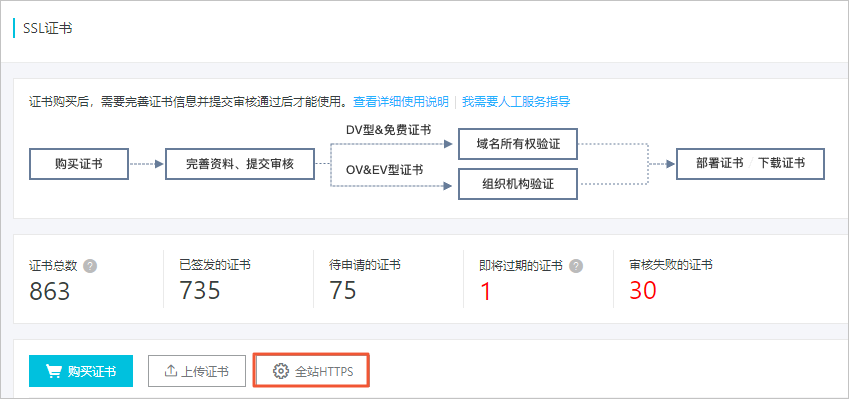Open the 全站HTTPS settings button

coord(312,371)
